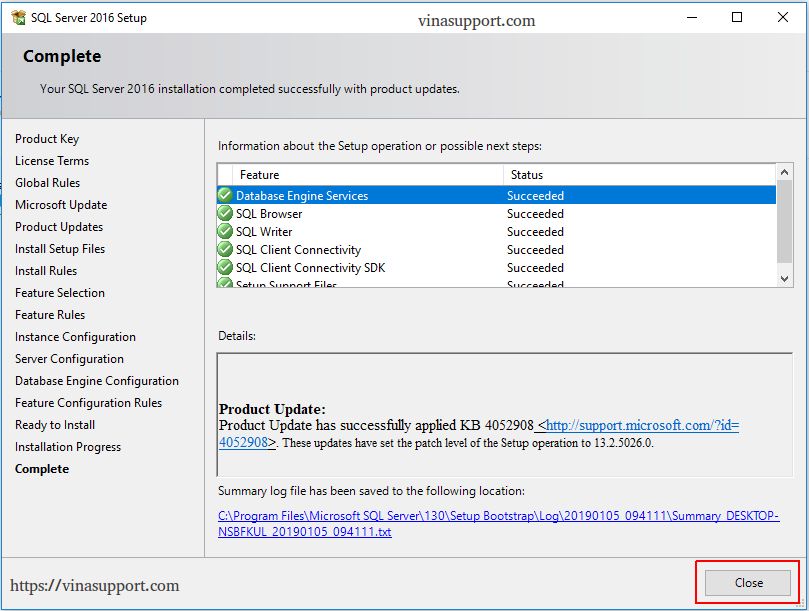Maximize the SQL Server 2016 Setup window

tap(737, 18)
